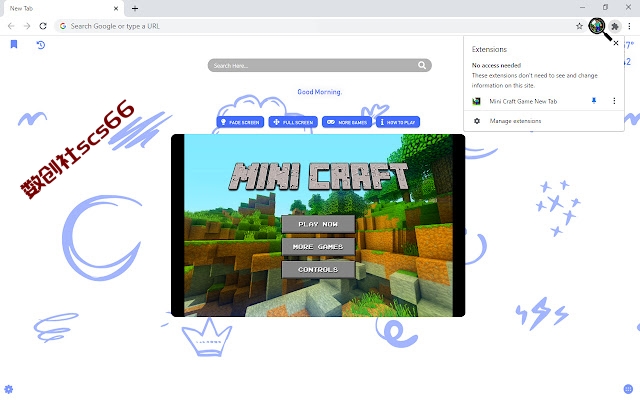Restore down the Chrome window

605,7
